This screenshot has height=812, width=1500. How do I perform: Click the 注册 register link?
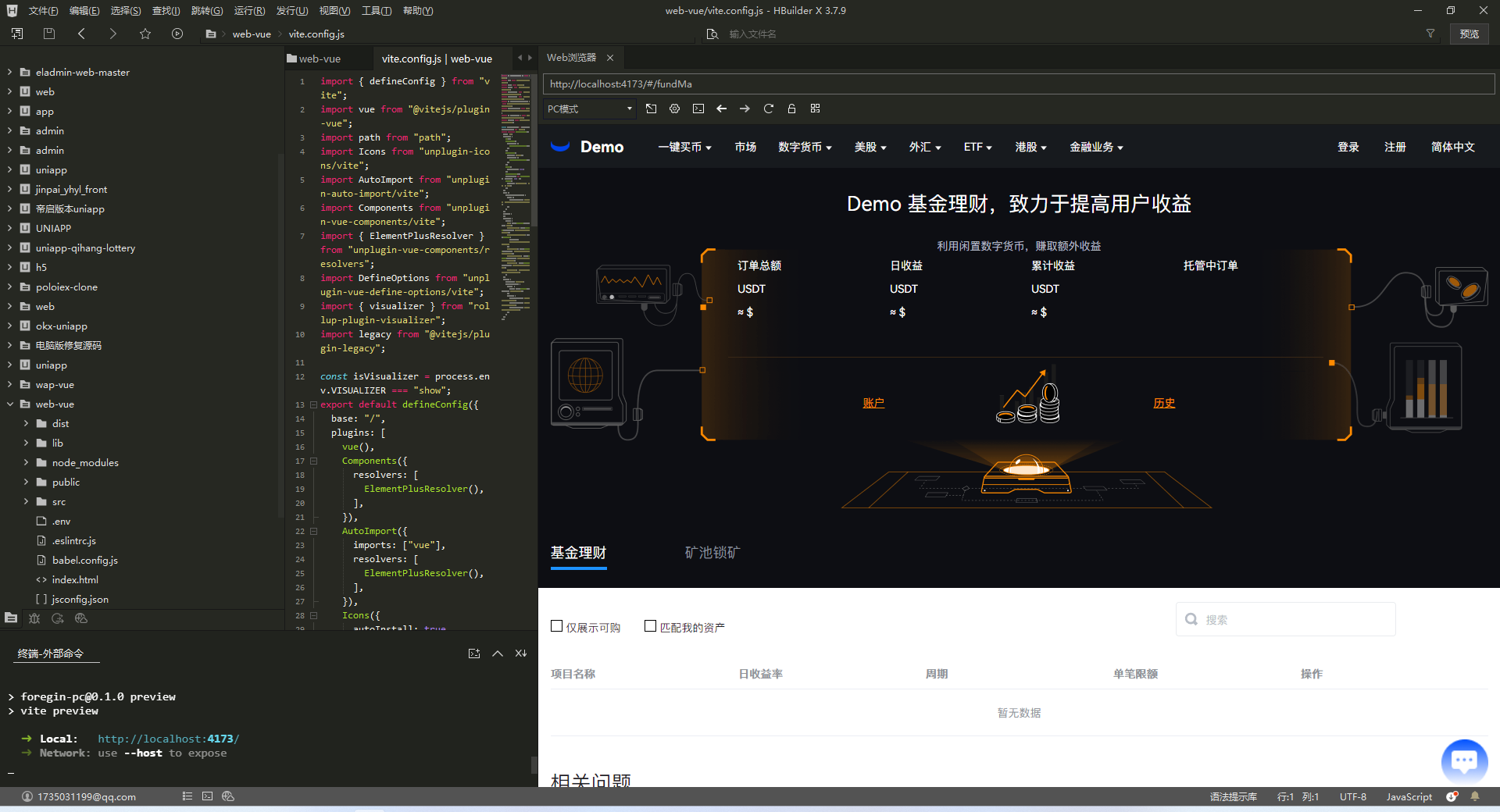point(1395,147)
